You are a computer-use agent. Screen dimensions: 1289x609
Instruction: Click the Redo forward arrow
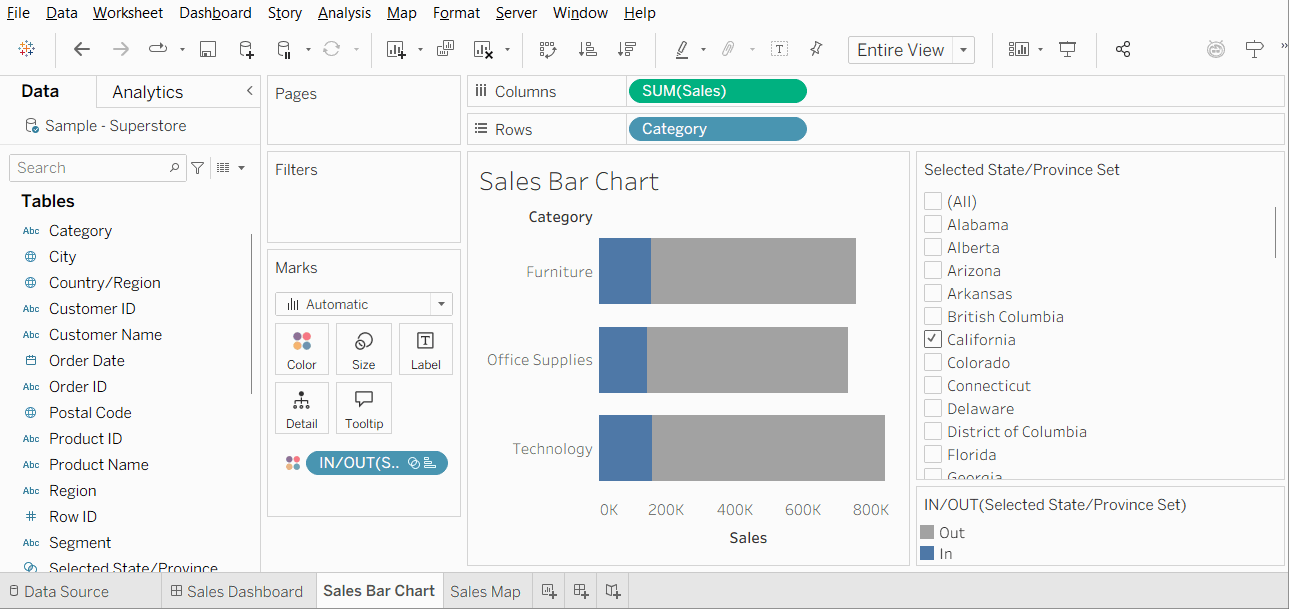click(120, 49)
